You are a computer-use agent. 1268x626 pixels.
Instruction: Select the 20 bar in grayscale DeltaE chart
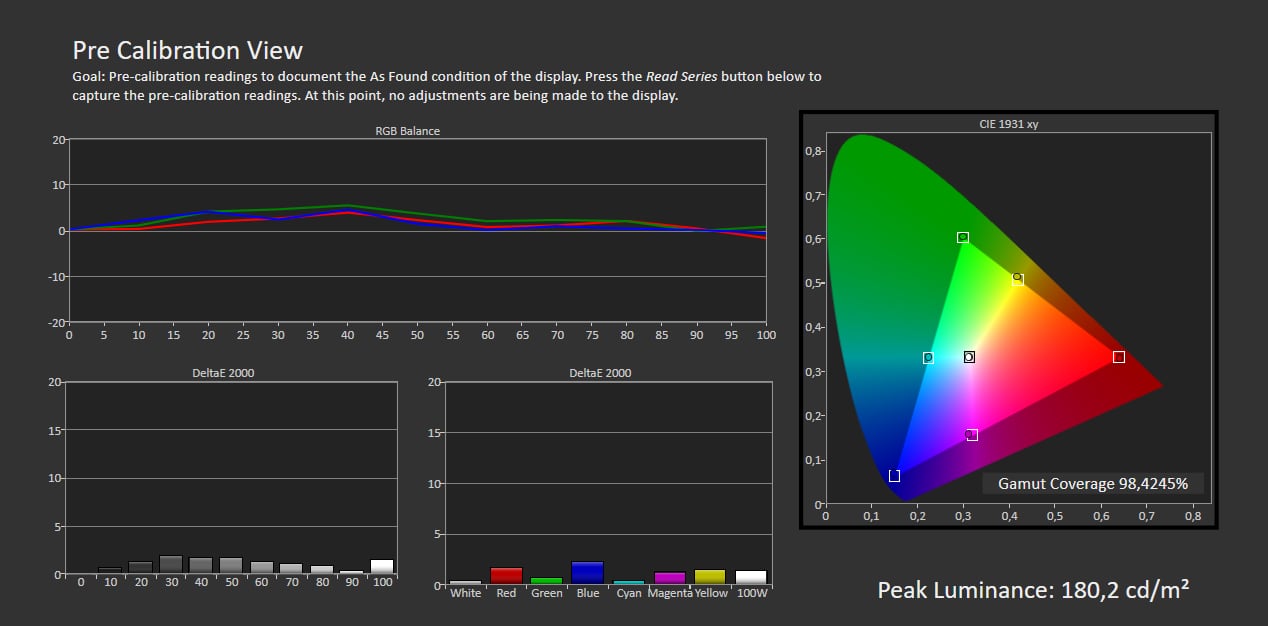[x=140, y=568]
